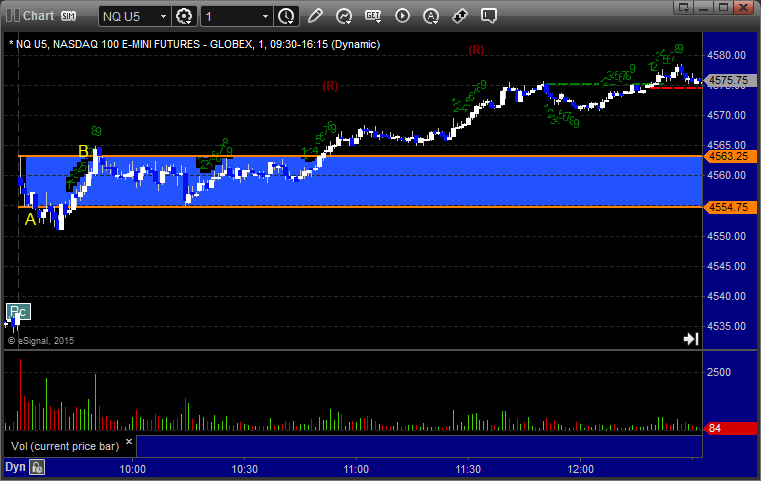Click the 4554.75 orange price label
The image size is (761, 481).
pos(729,207)
